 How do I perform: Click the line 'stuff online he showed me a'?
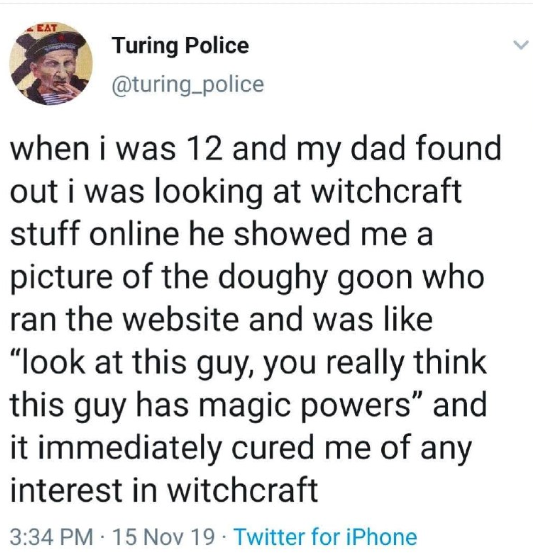click(x=221, y=234)
